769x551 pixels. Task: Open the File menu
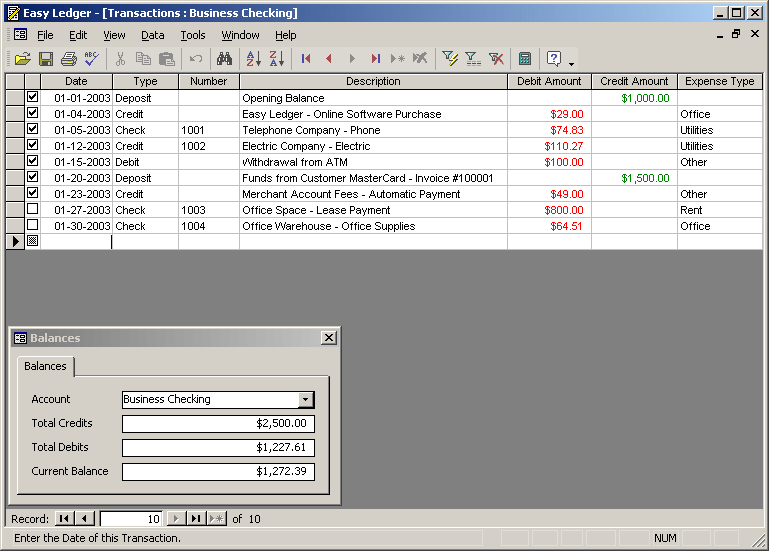click(x=45, y=35)
